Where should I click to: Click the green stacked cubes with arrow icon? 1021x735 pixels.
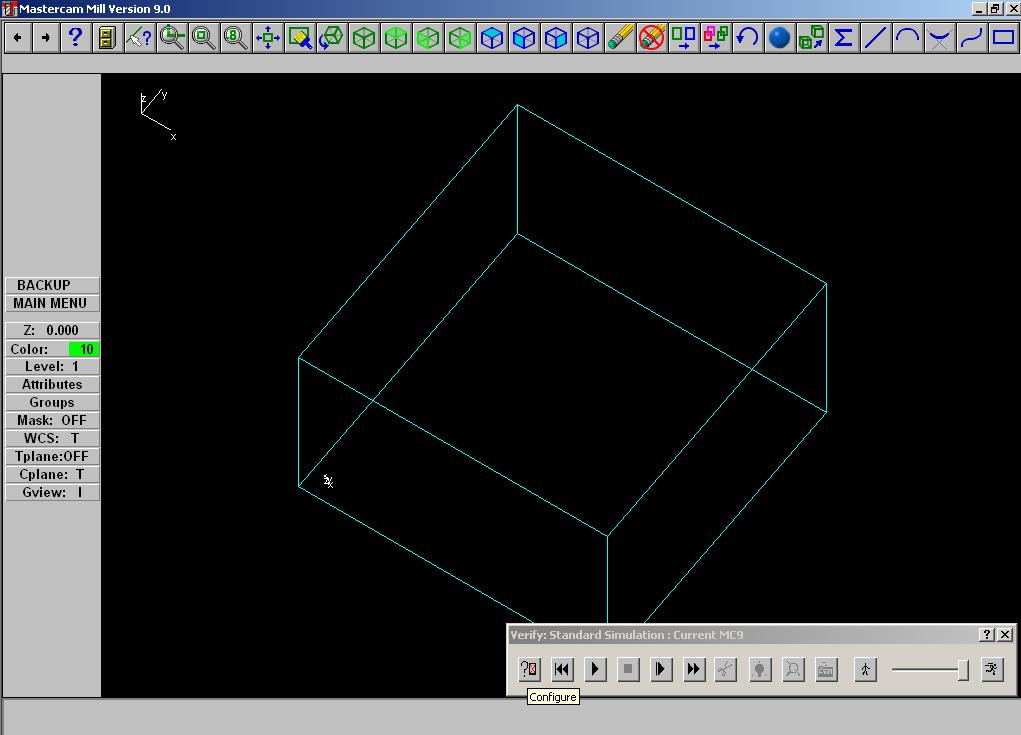click(811, 38)
